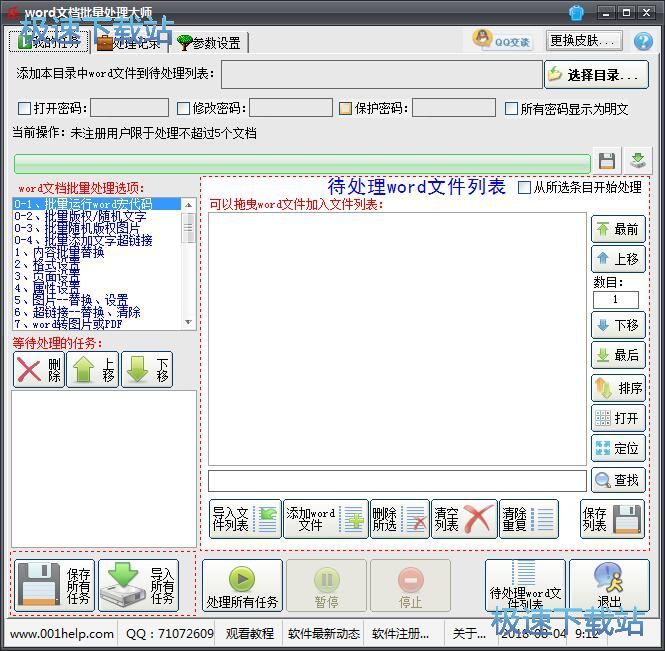Exit the program with 退出
This screenshot has height=651, width=665.
tap(609, 586)
